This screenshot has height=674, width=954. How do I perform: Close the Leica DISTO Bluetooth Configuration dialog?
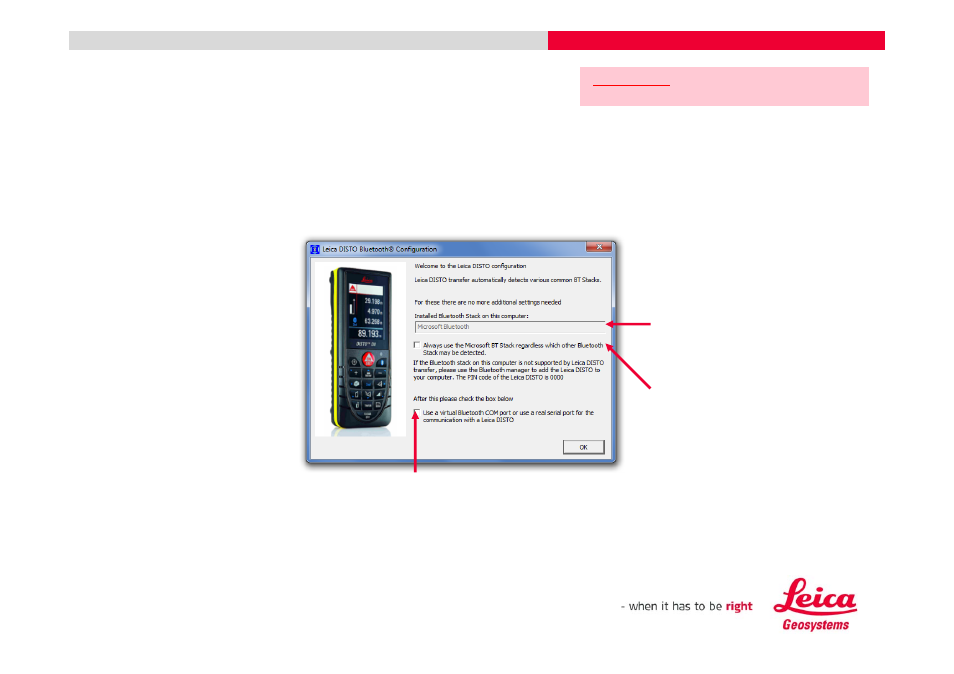coord(599,246)
